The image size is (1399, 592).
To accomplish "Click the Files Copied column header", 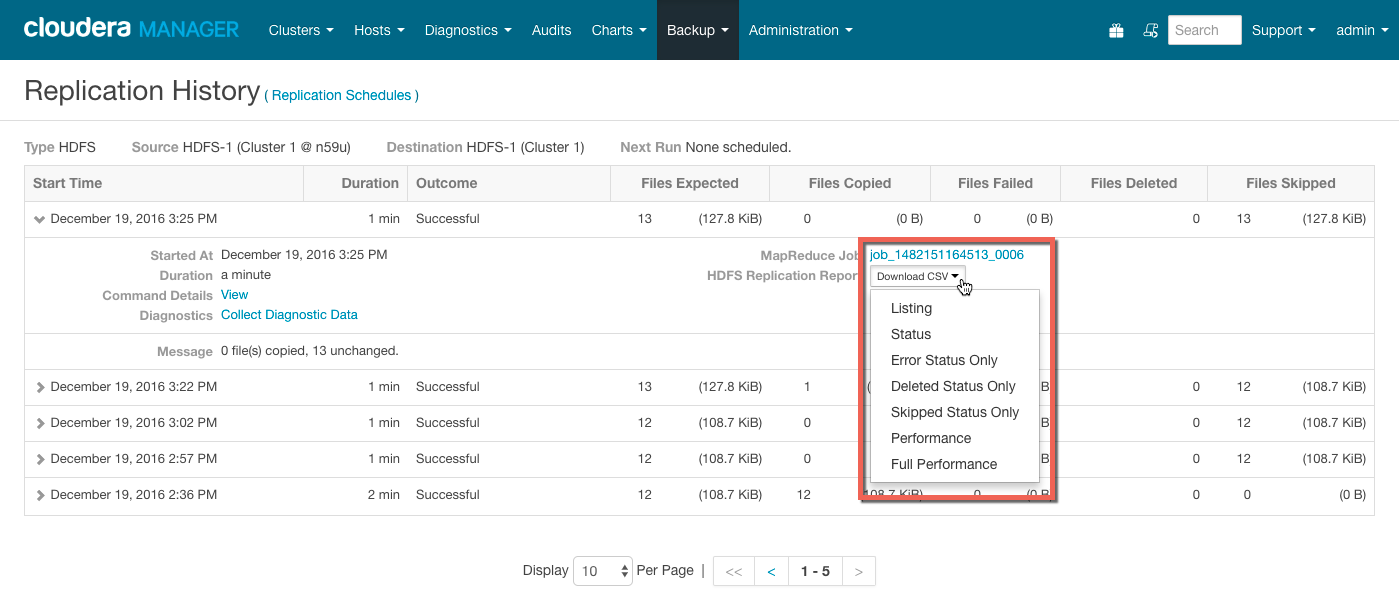I will (850, 183).
